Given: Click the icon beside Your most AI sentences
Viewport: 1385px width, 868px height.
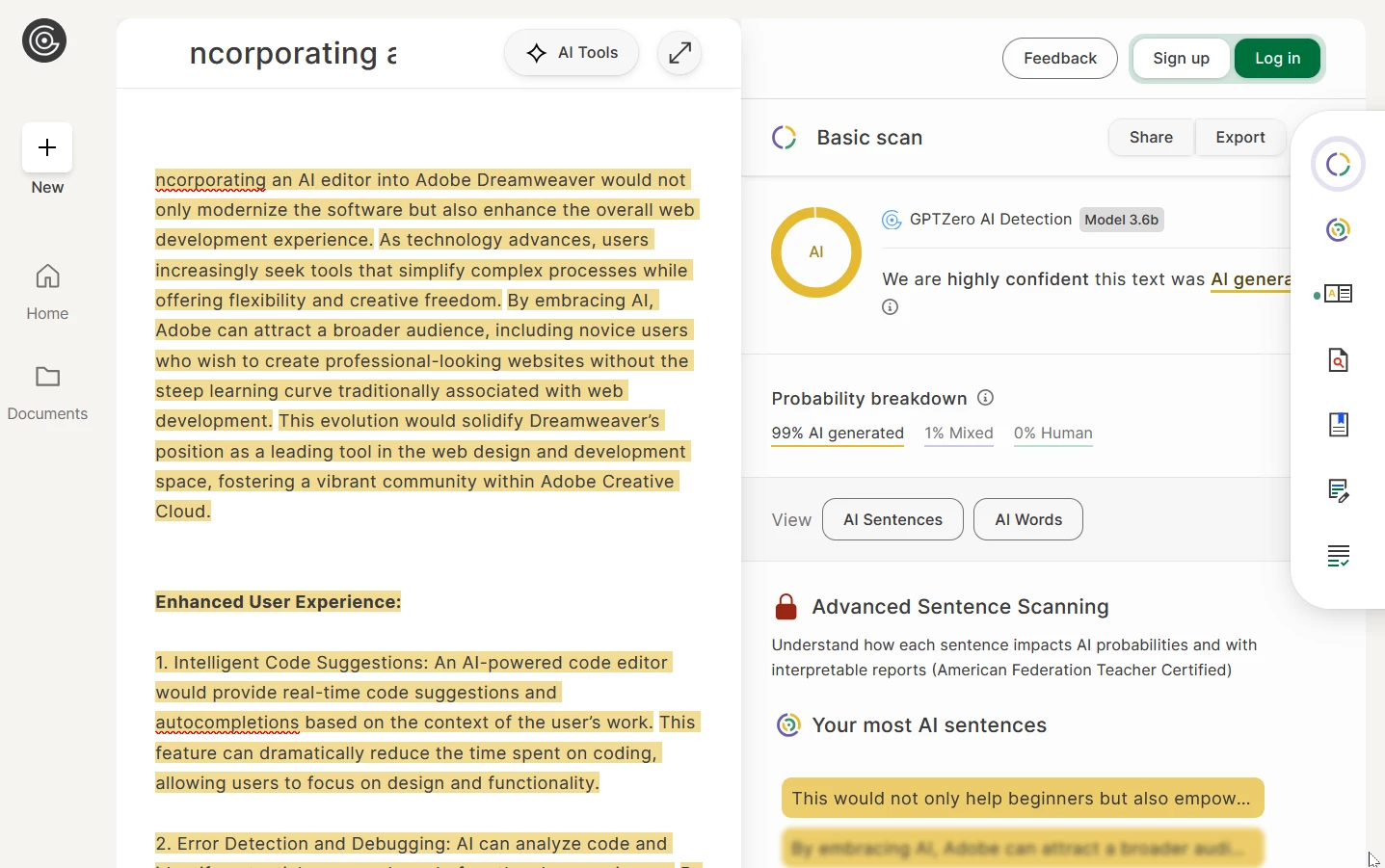Looking at the screenshot, I should (788, 724).
